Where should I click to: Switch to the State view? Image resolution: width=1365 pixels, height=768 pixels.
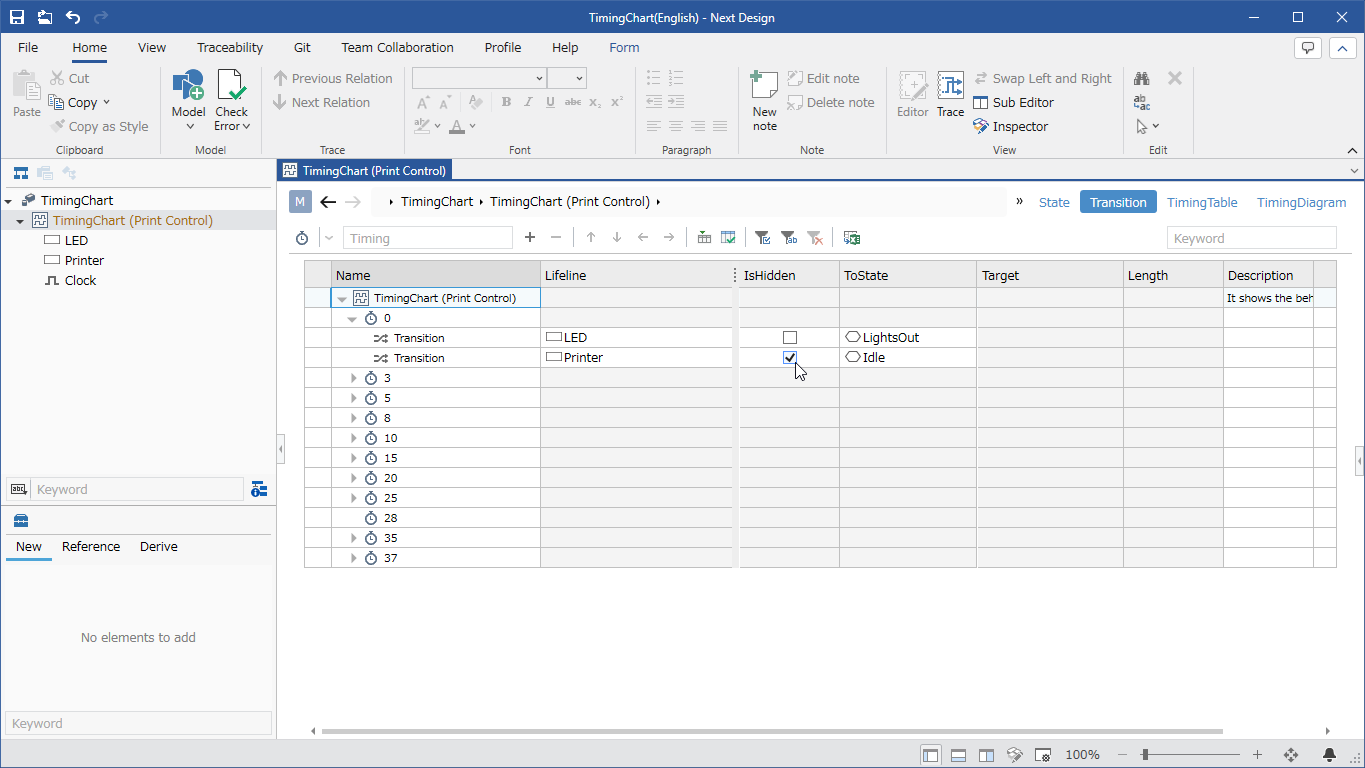click(1054, 202)
